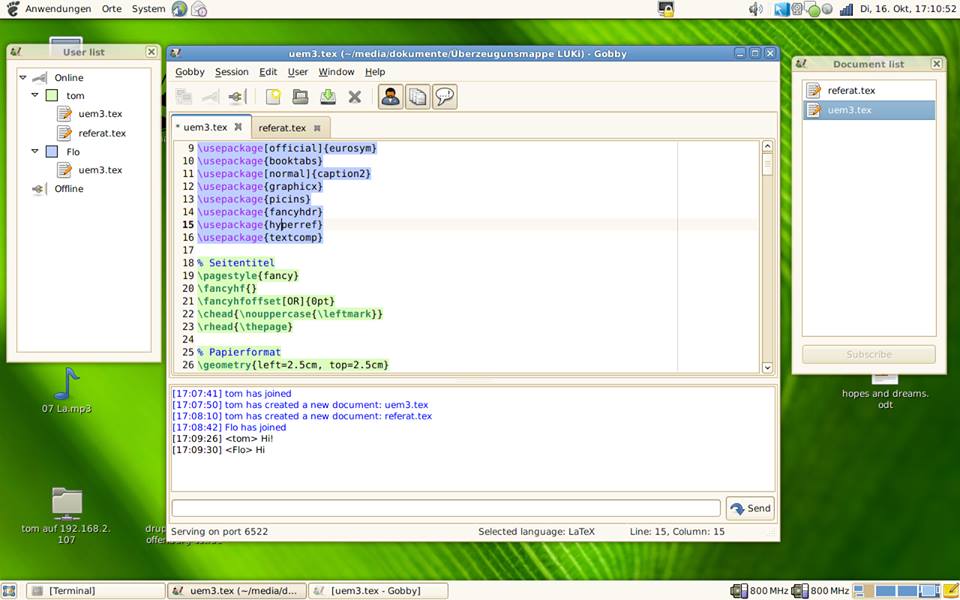Click the new document toolbar icon
960x600 pixels.
[273, 97]
